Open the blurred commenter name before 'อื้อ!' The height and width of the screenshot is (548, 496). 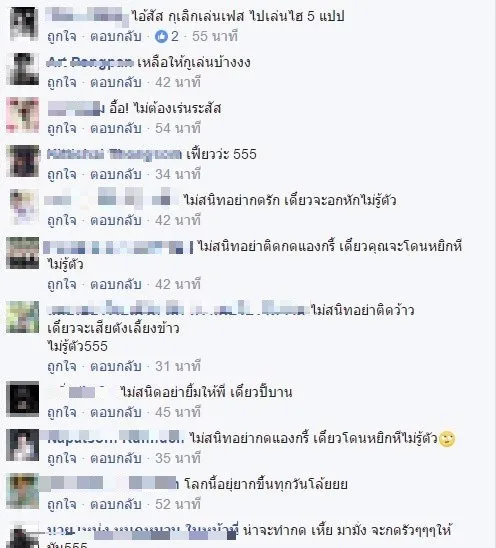(x=76, y=108)
